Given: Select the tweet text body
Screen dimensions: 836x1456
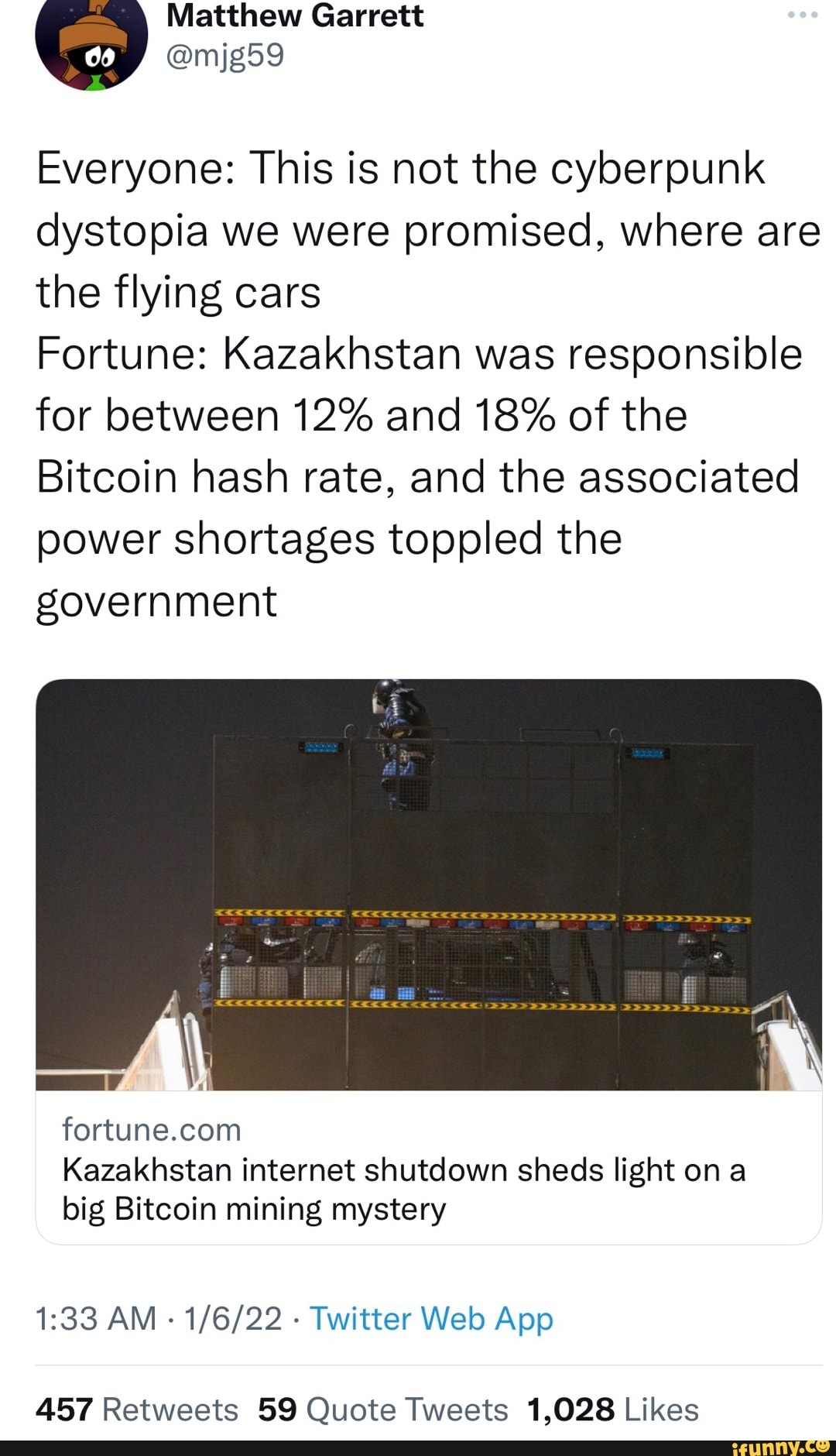Looking at the screenshot, I should click(418, 379).
